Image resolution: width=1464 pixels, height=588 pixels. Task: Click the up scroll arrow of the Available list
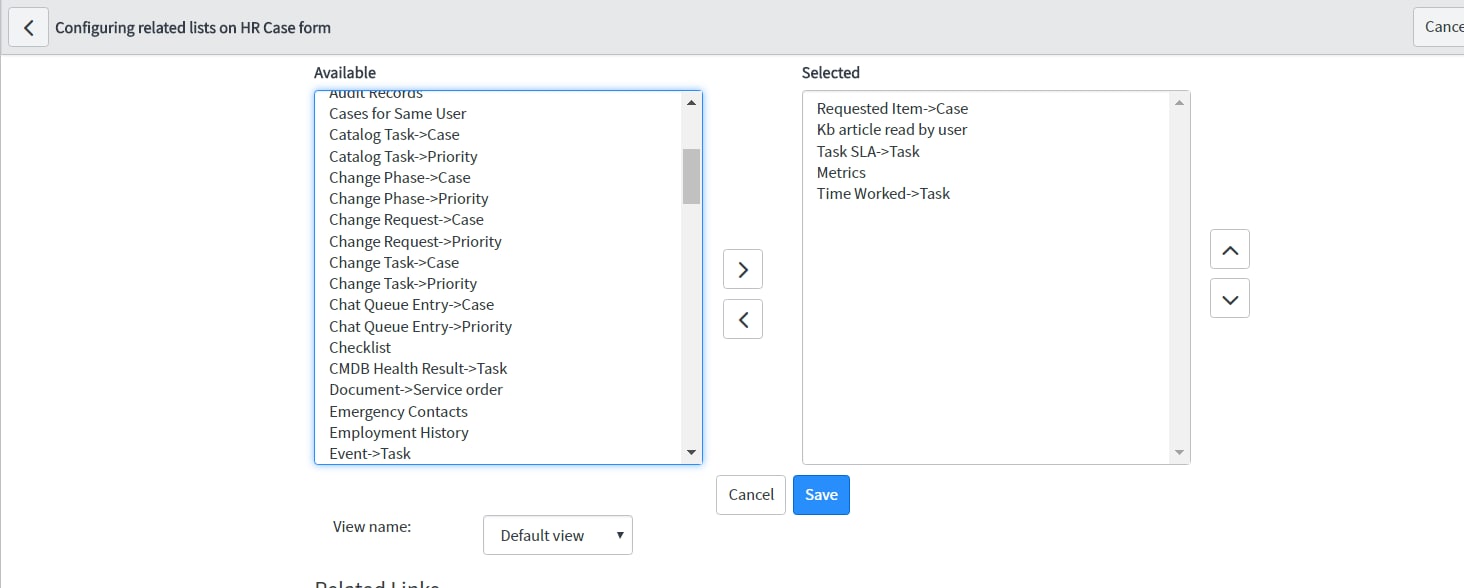691,99
